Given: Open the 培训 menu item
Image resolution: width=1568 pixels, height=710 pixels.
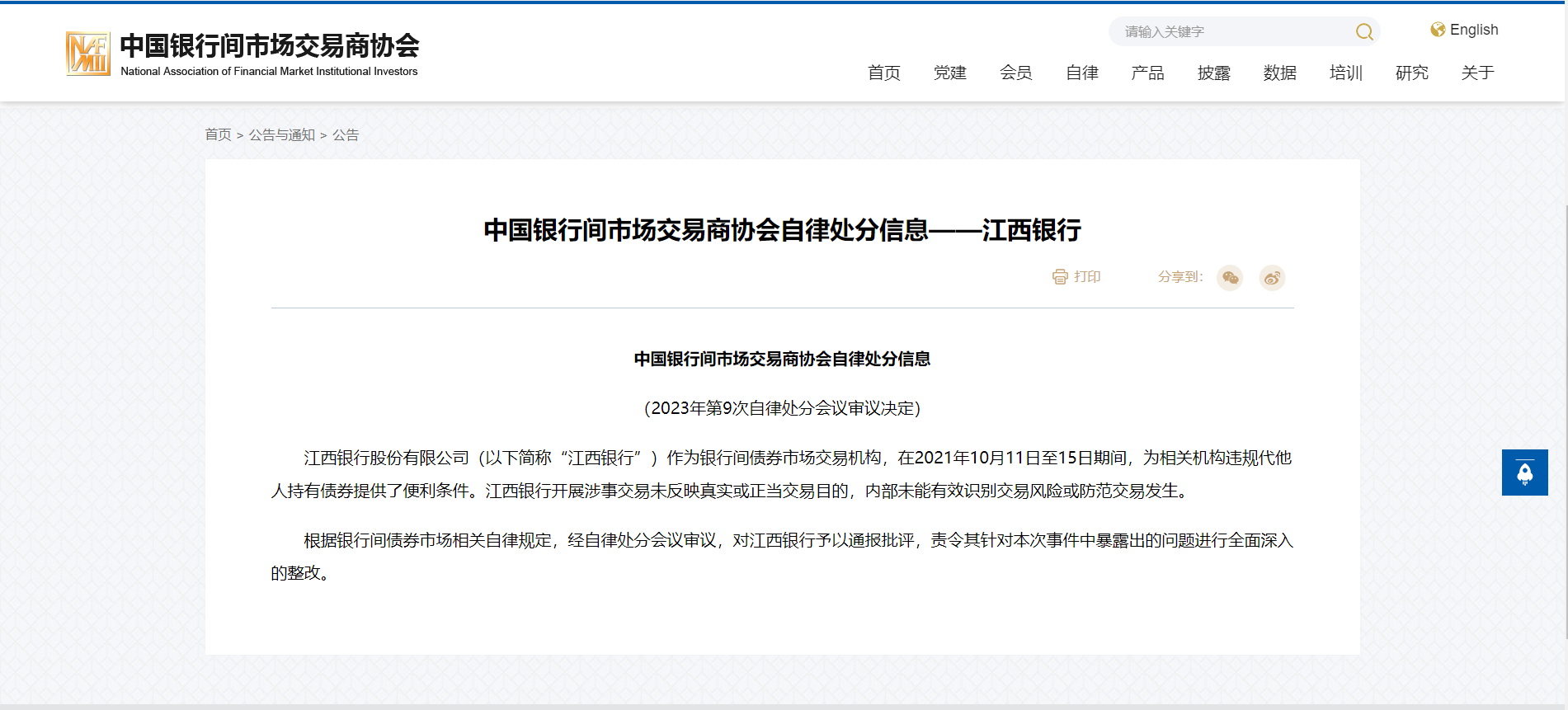Looking at the screenshot, I should point(1346,73).
